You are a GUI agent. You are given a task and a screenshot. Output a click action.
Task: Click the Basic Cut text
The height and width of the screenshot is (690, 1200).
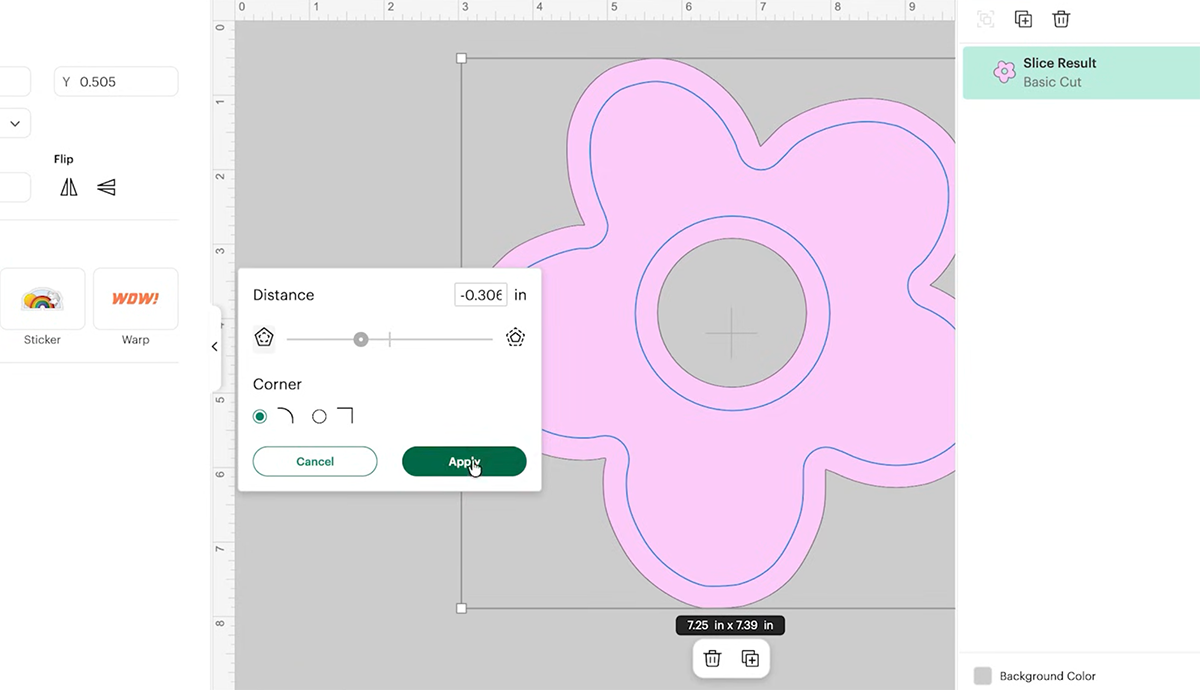[1052, 82]
